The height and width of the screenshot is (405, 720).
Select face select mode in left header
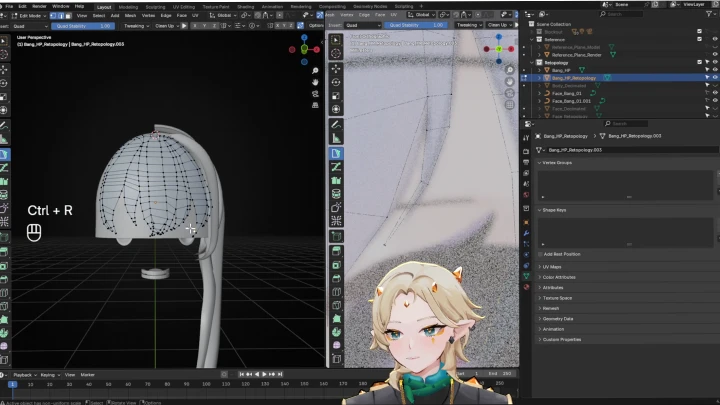(68, 16)
